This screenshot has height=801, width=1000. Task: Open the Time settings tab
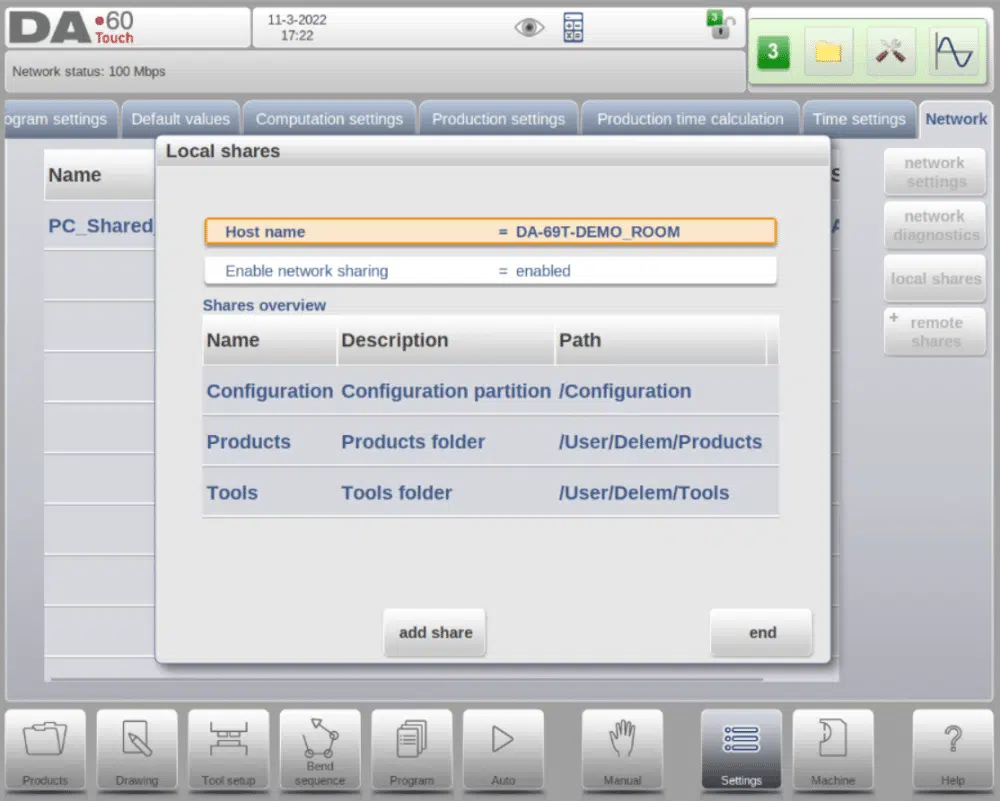coord(858,119)
